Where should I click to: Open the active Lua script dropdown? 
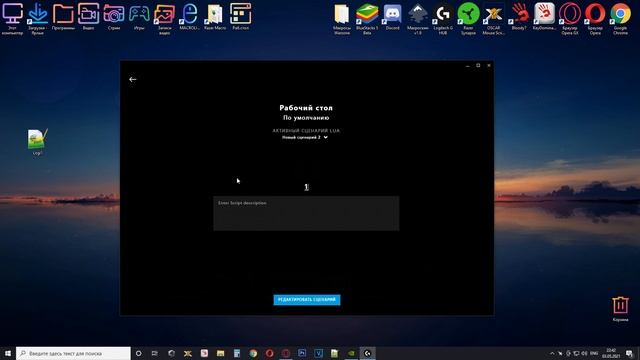pos(305,138)
